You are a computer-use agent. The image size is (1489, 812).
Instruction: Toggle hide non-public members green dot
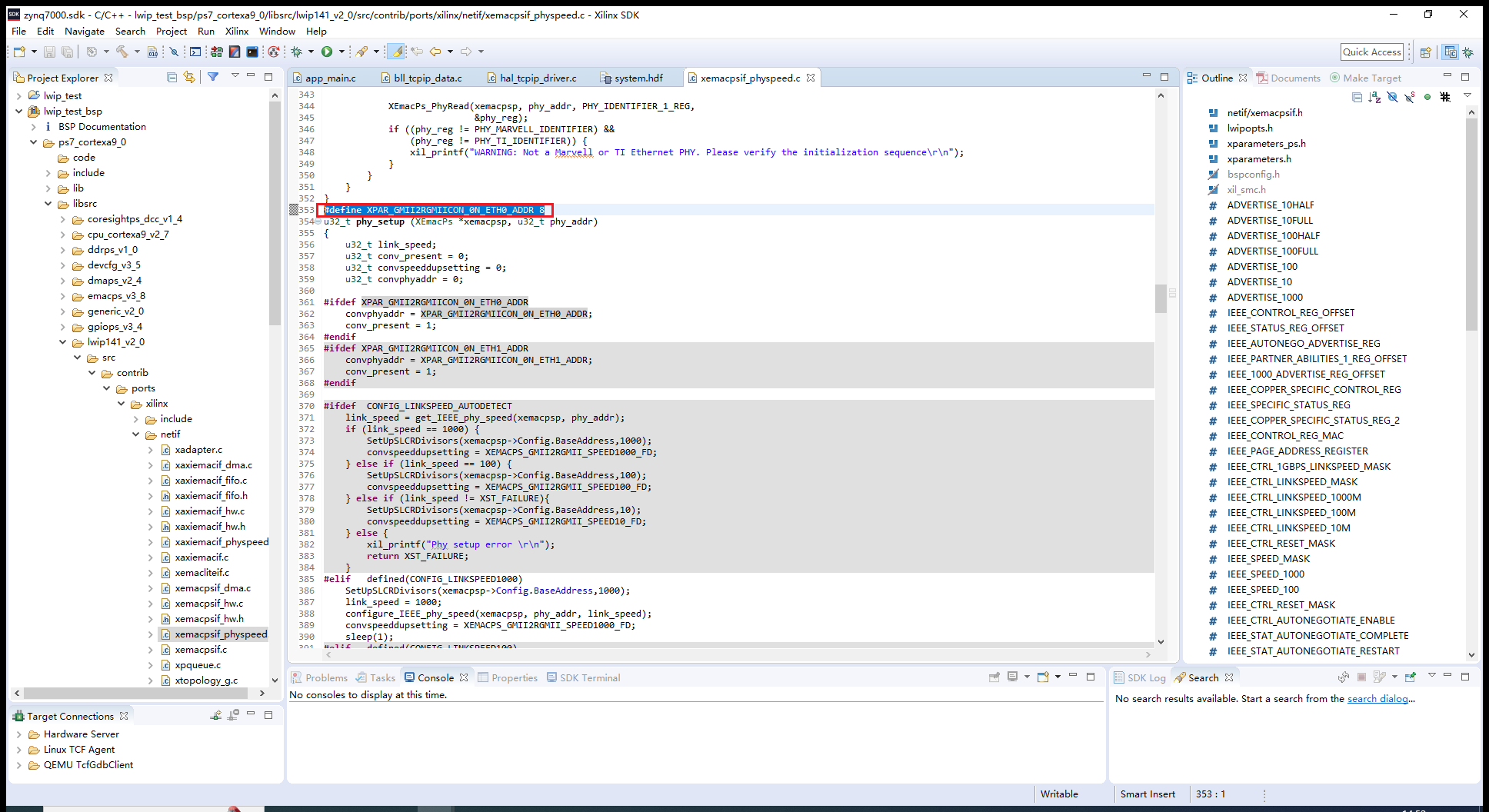coord(1427,97)
